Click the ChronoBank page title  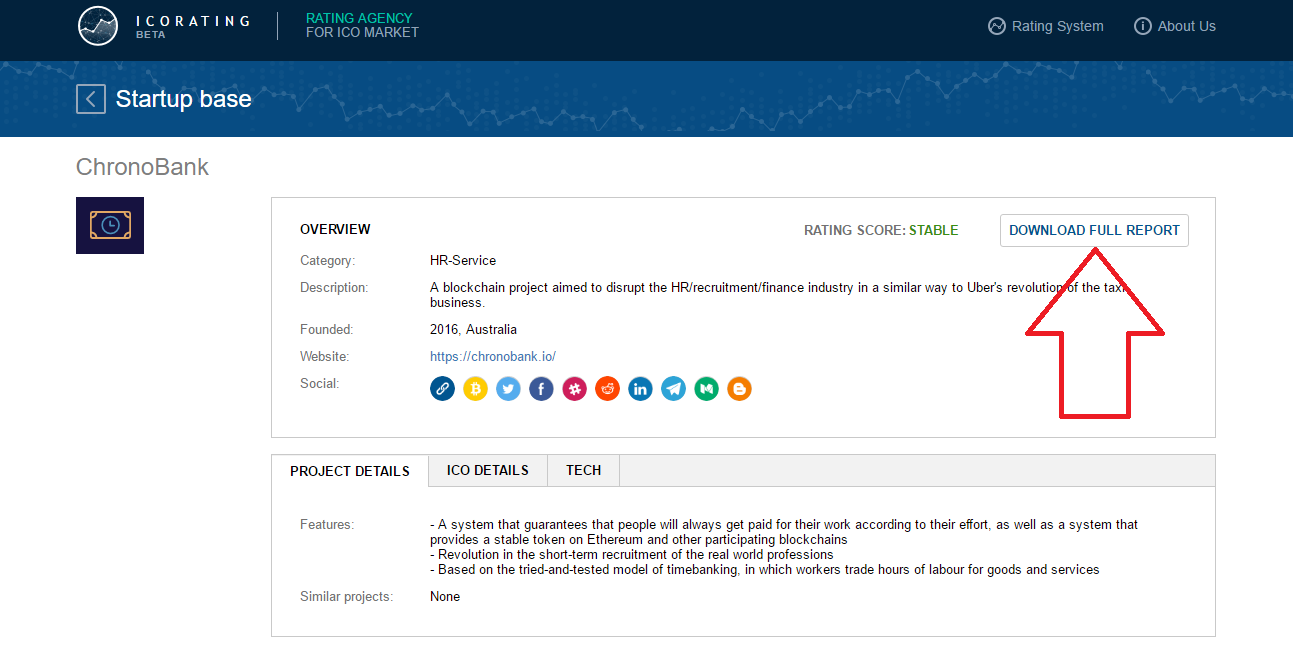(x=143, y=167)
